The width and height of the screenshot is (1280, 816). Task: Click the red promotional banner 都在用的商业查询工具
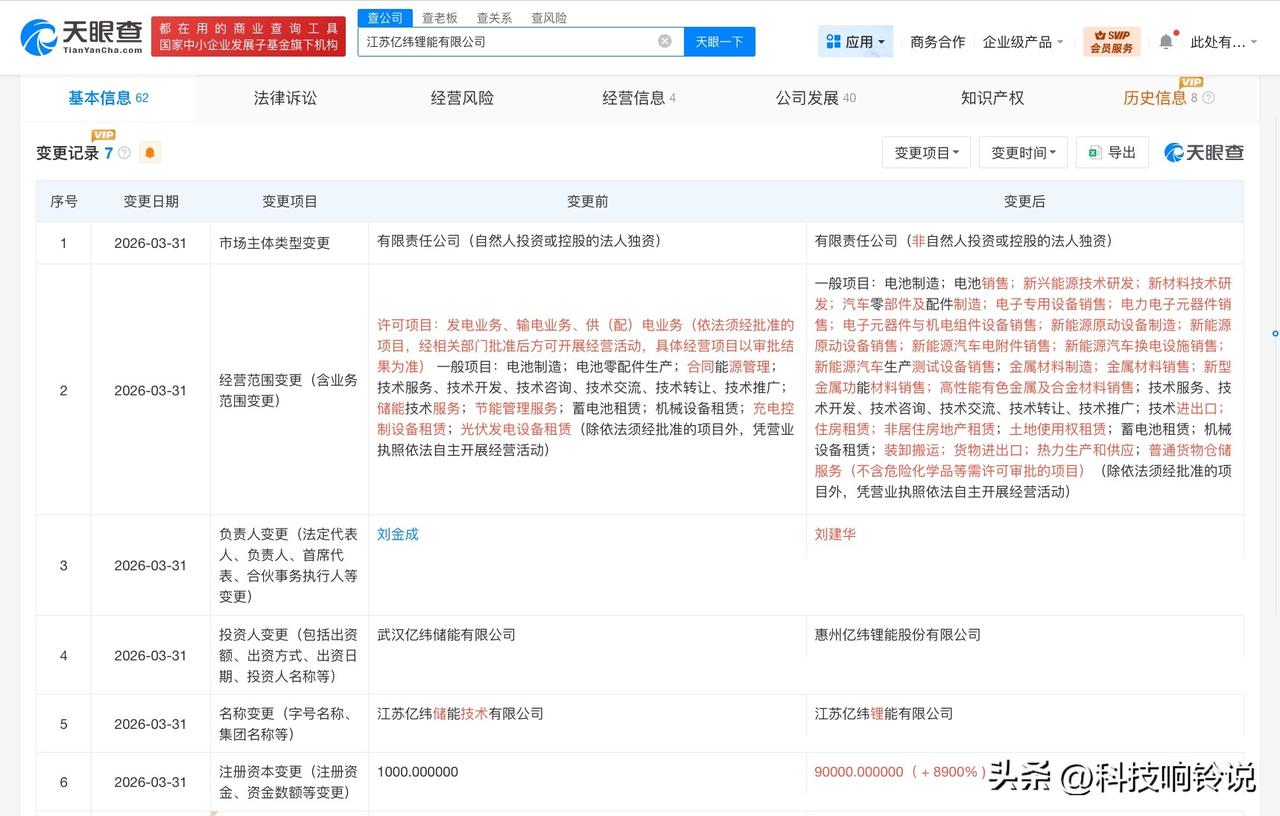[248, 37]
